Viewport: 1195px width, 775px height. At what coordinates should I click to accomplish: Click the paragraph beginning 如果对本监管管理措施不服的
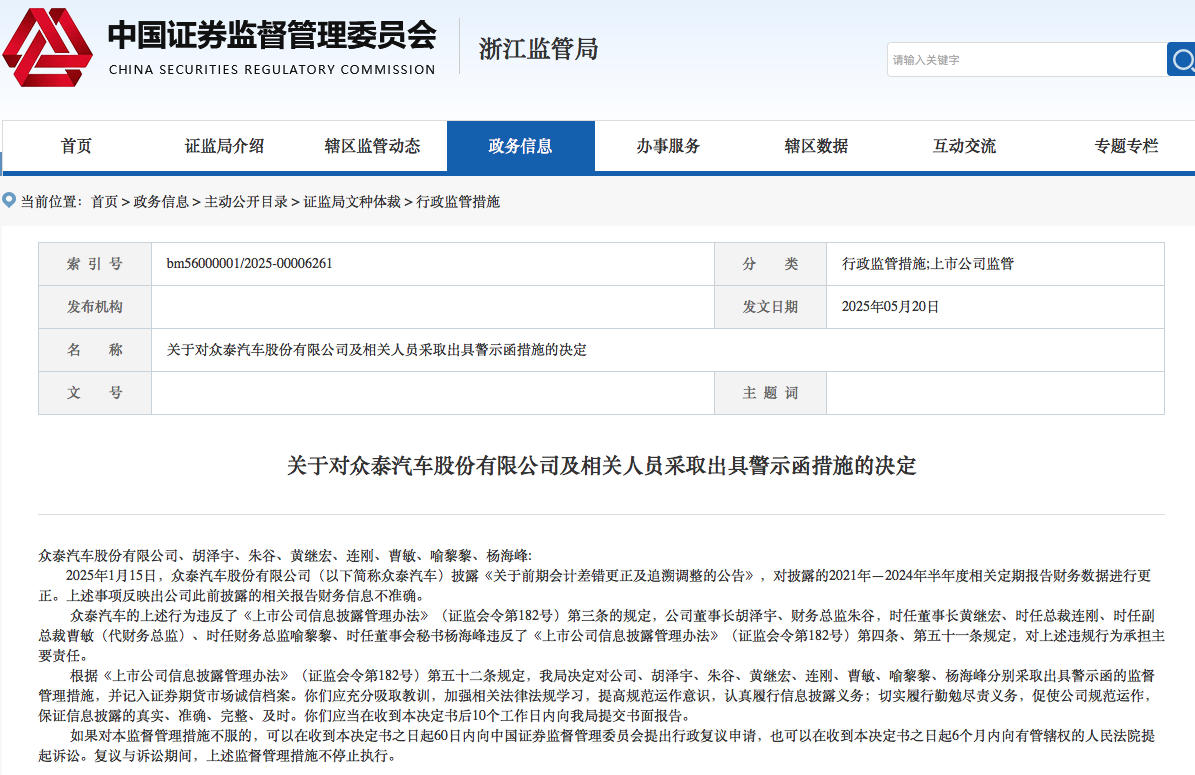pos(598,745)
